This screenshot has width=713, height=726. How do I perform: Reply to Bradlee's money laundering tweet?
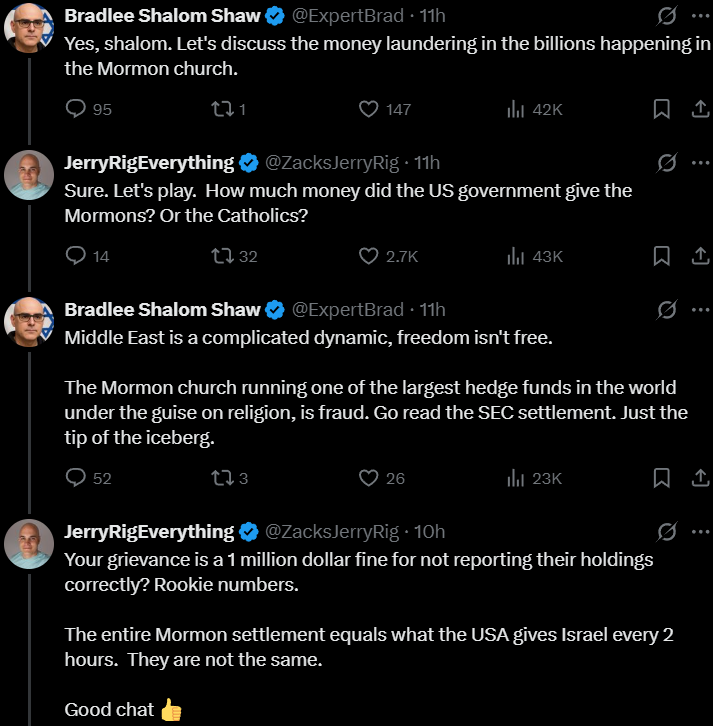(x=78, y=109)
